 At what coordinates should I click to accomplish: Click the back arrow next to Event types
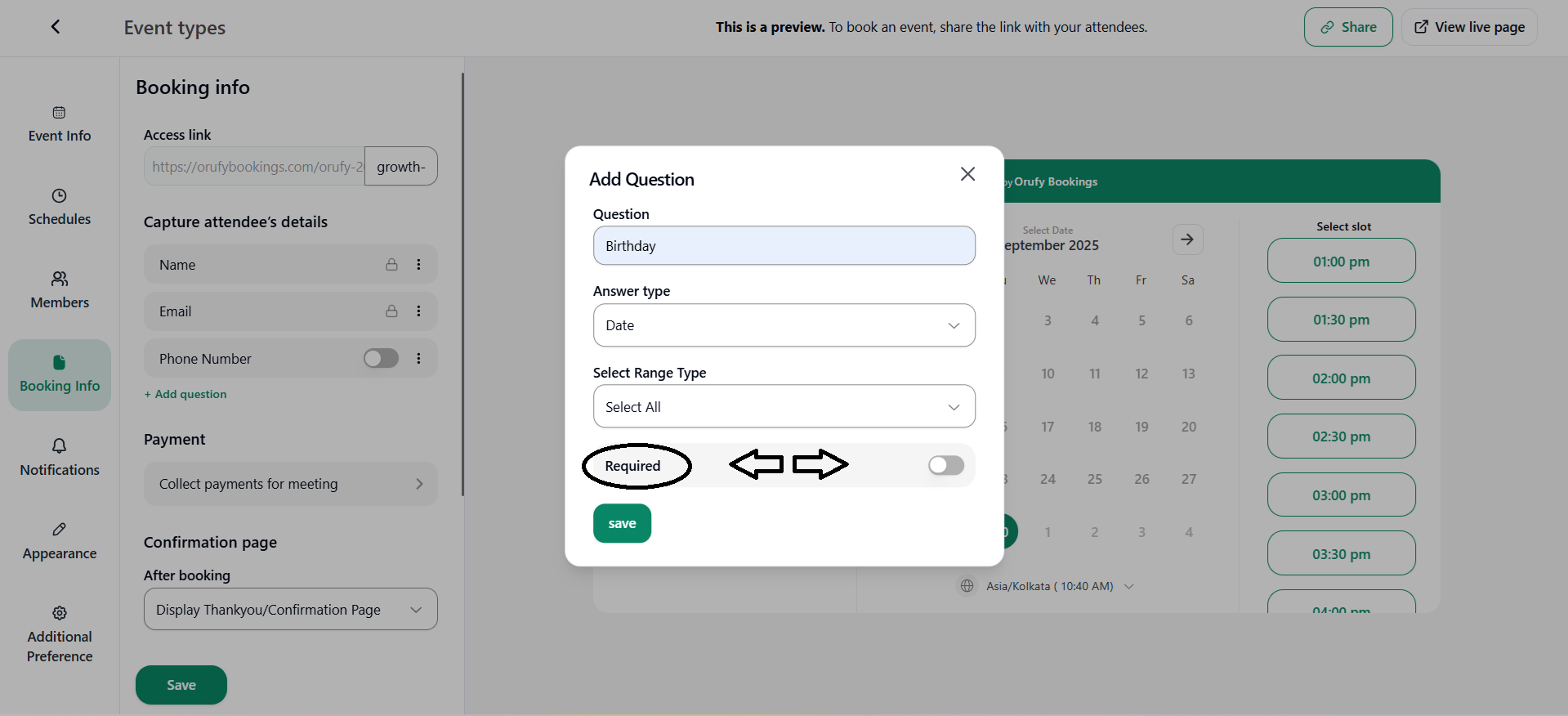pos(56,27)
